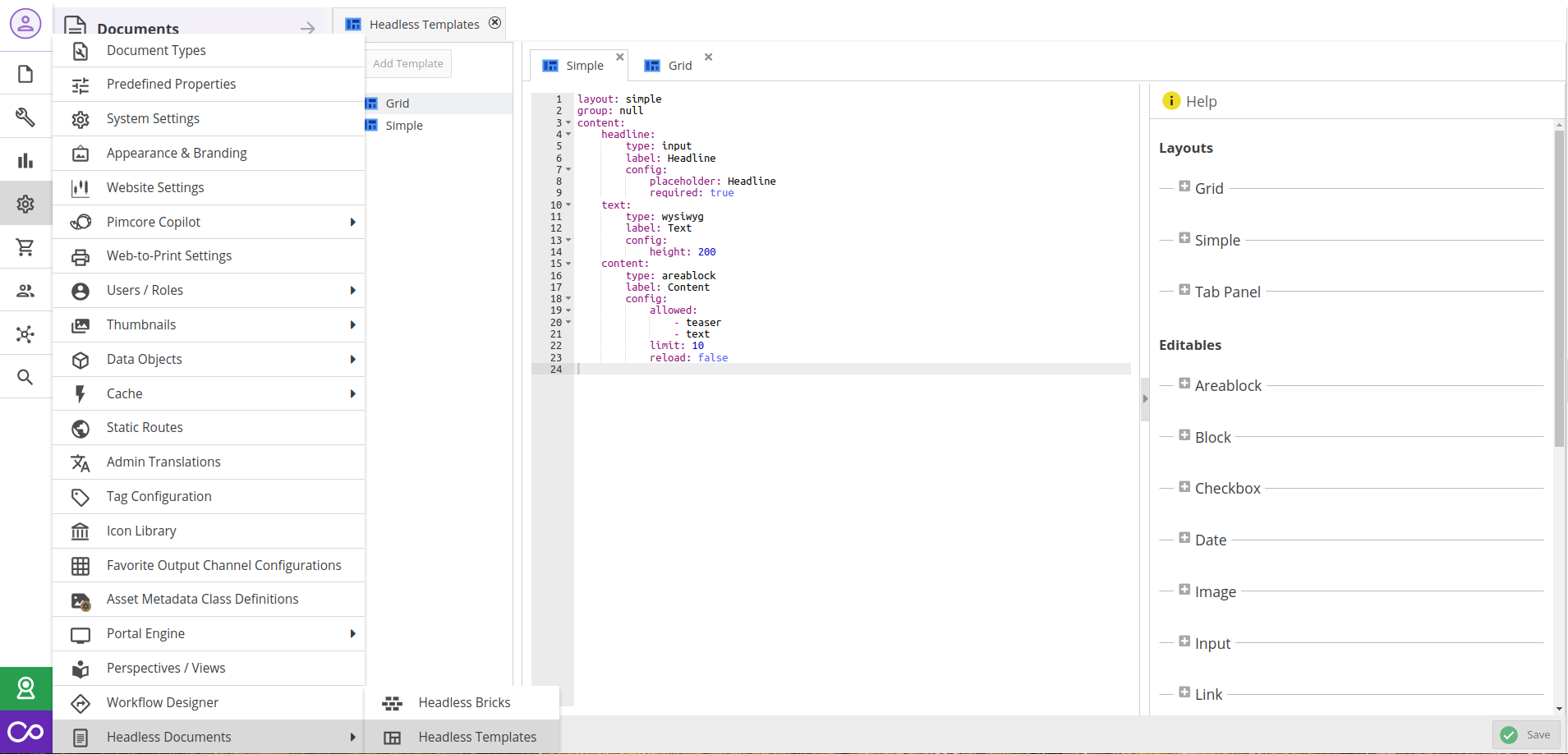Open Headless Documents menu entry
The width and height of the screenshot is (1568, 754).
209,737
